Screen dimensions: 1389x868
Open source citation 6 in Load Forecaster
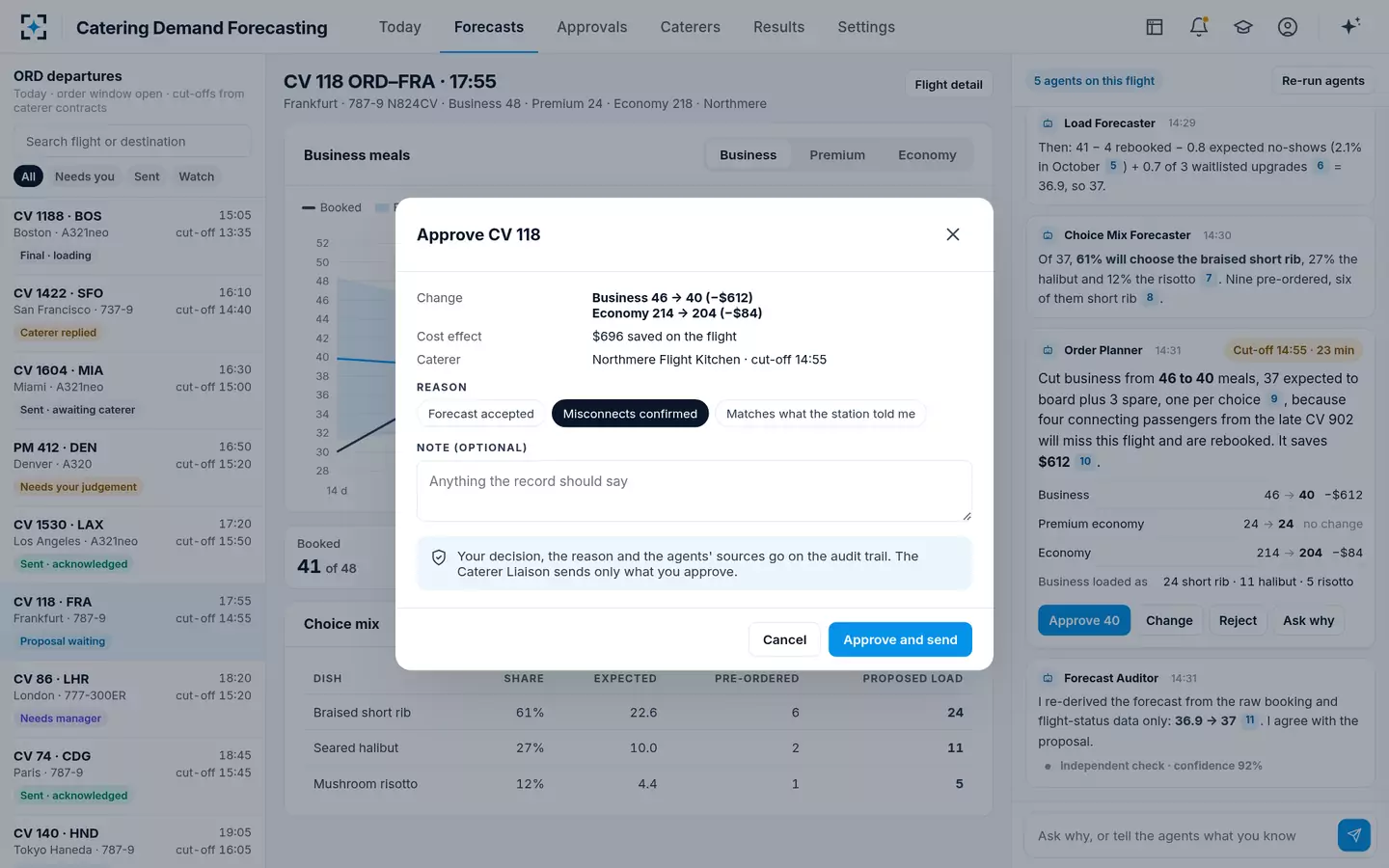[1321, 166]
